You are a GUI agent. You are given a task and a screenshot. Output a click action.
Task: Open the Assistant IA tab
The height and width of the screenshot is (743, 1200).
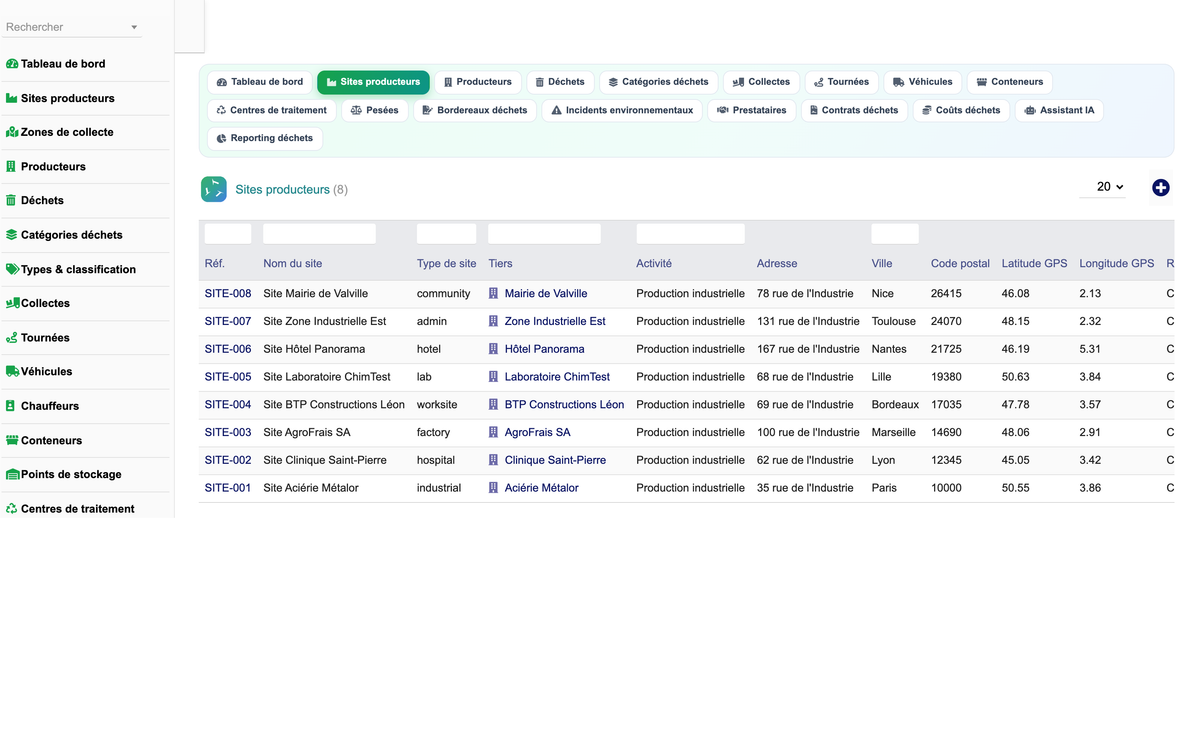1059,110
